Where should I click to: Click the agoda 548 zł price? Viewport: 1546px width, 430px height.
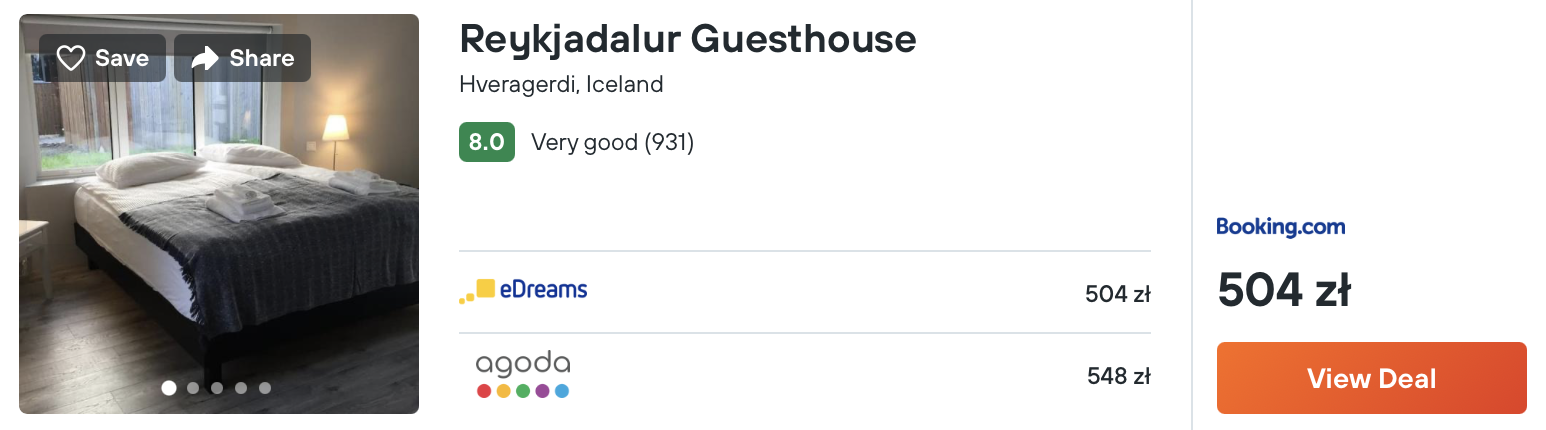[1119, 376]
